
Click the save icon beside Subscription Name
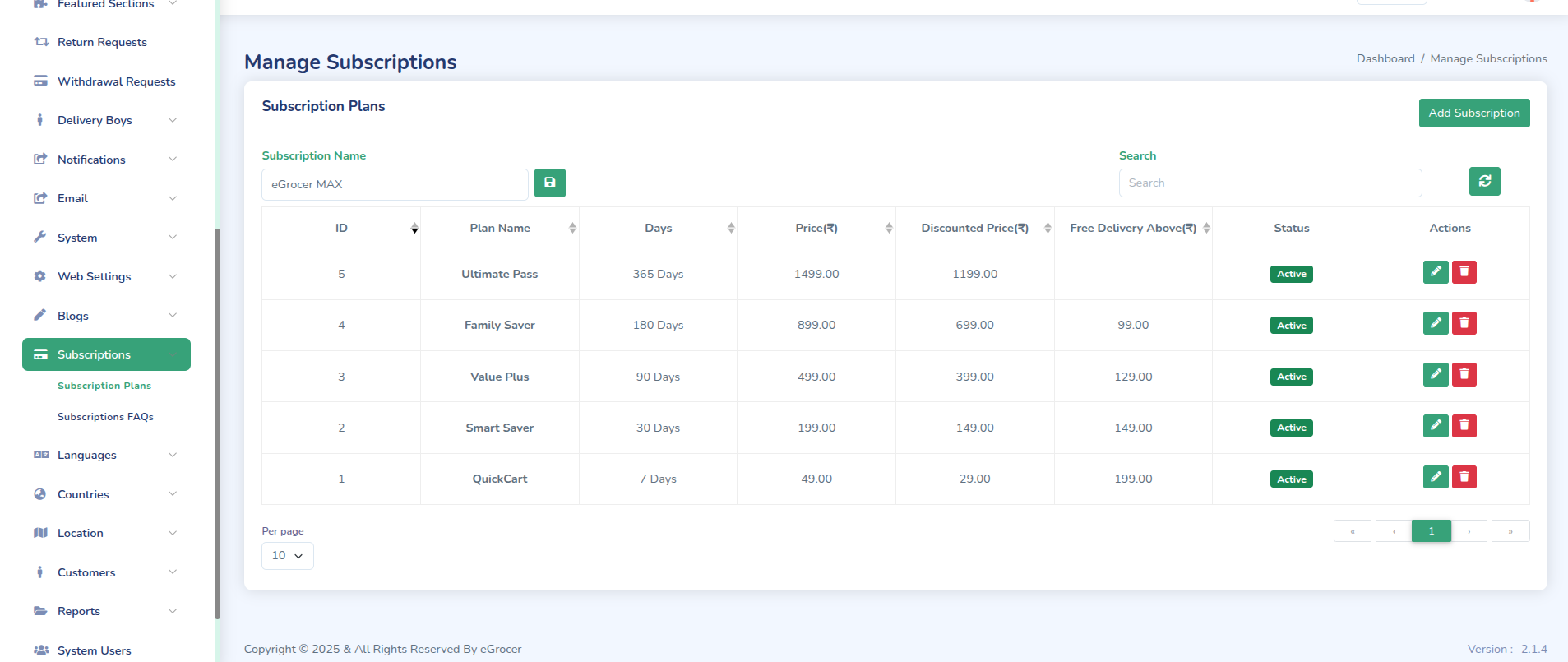(x=549, y=183)
